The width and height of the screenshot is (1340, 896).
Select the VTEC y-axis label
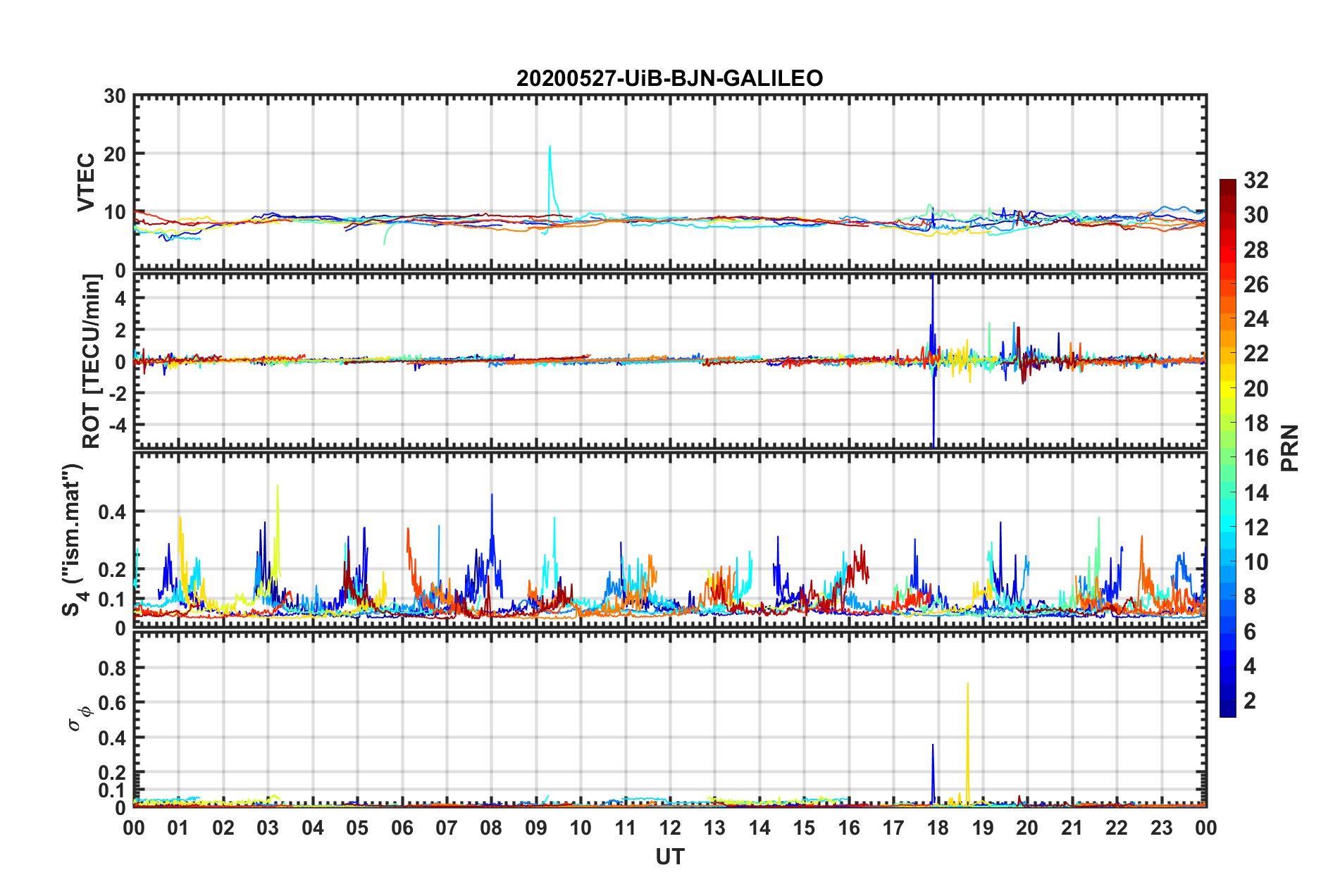[86, 182]
